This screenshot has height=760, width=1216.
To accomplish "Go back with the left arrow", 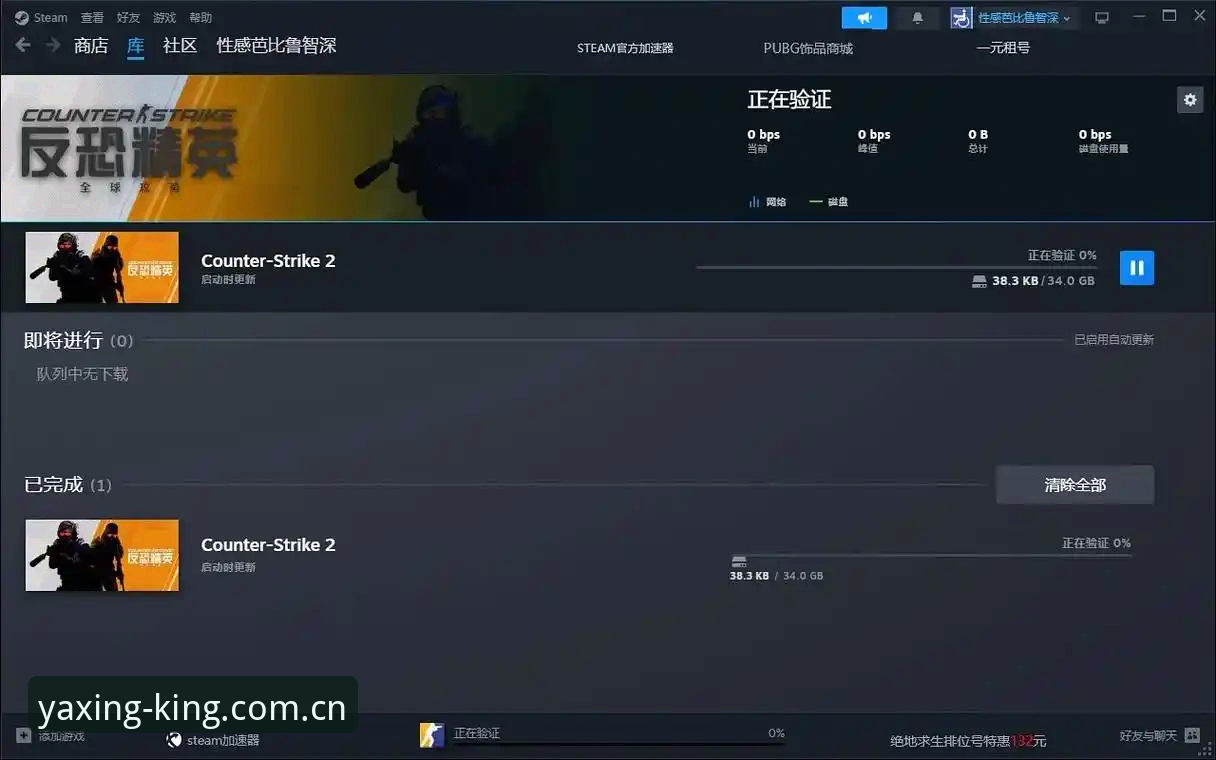I will click(23, 45).
